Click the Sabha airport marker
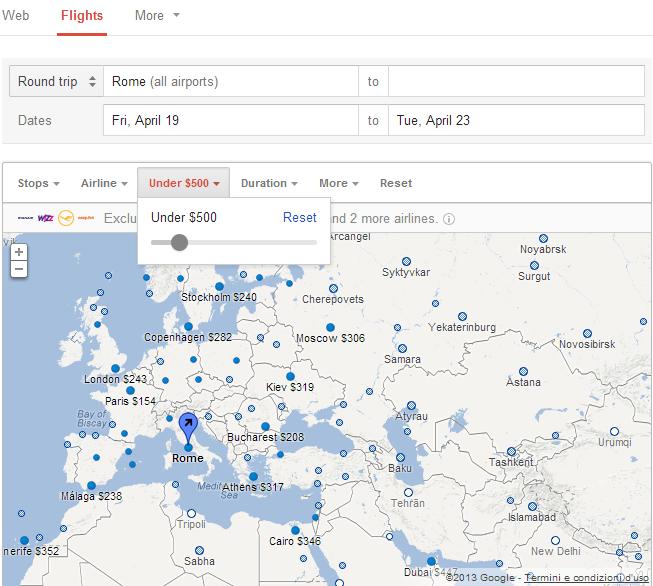This screenshot has width=653, height=586. (x=199, y=551)
